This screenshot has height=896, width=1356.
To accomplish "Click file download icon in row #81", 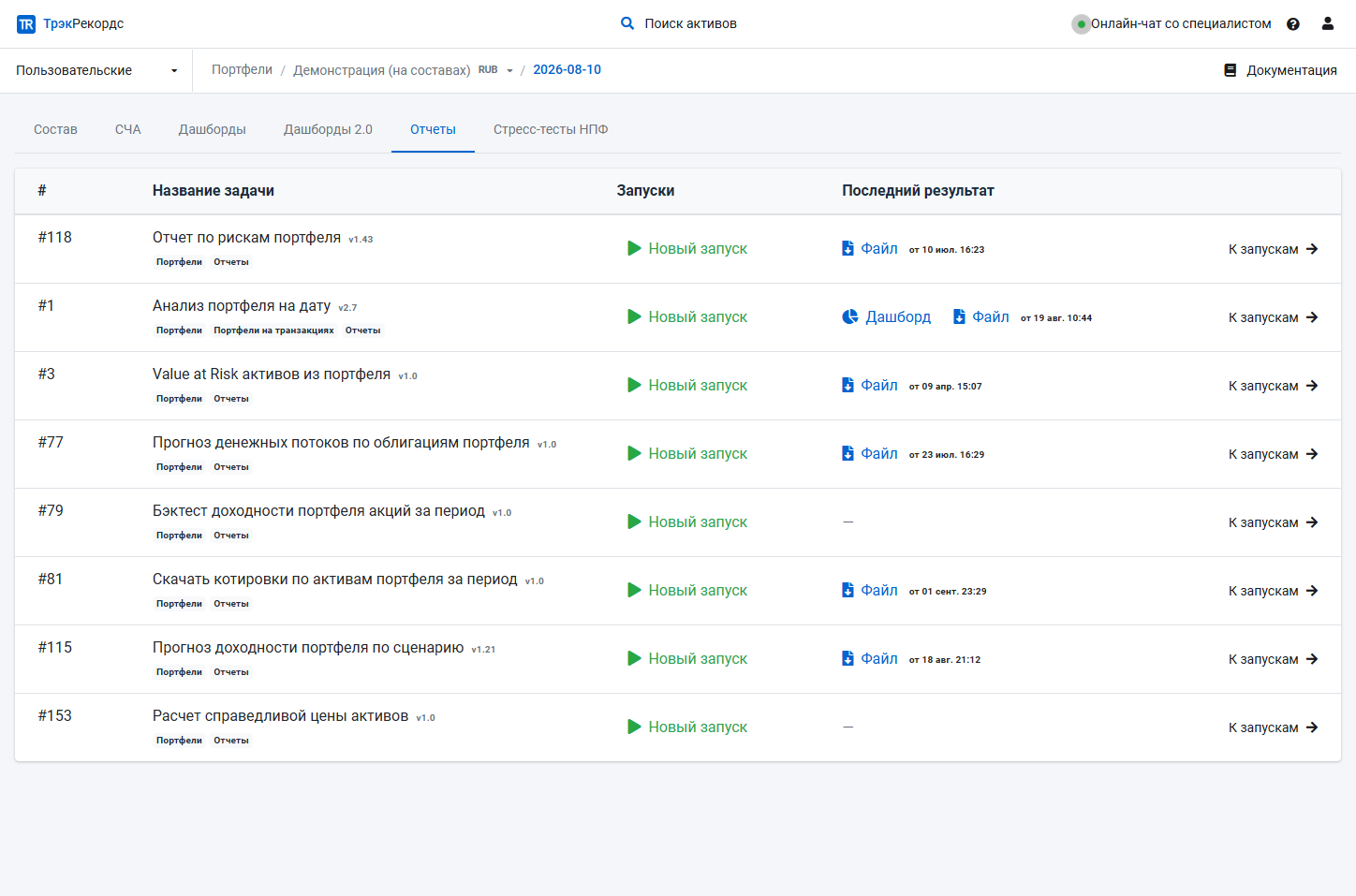I will tap(847, 590).
